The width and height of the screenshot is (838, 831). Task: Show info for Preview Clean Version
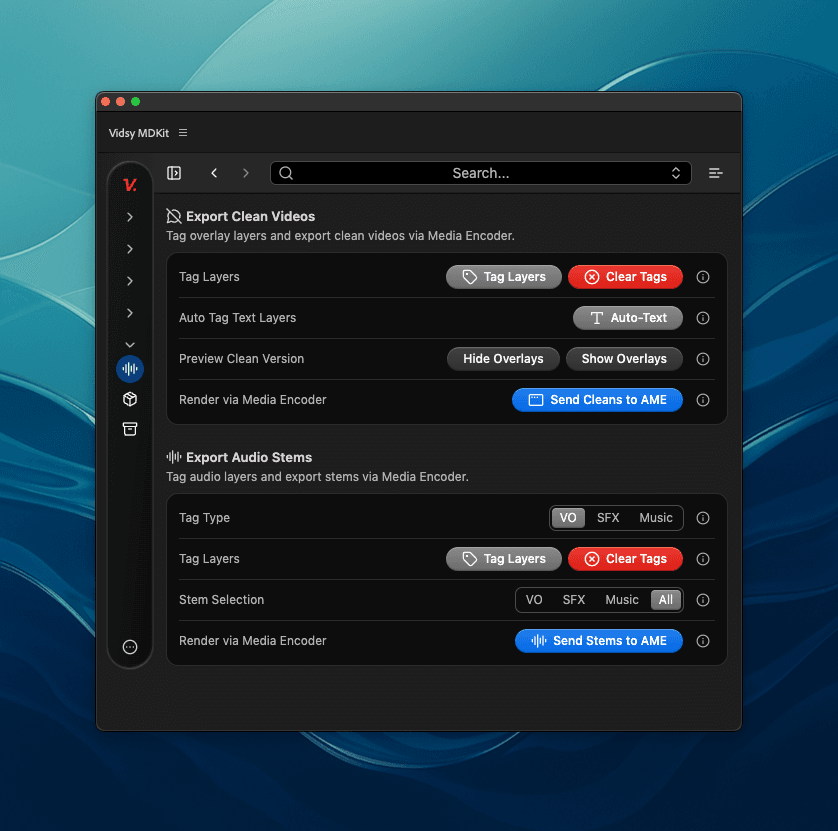click(x=703, y=359)
